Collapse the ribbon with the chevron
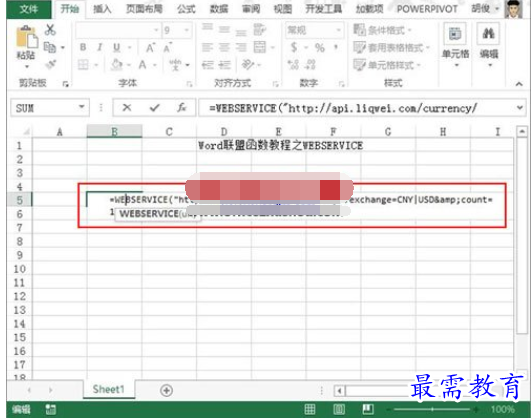Image resolution: width=532 pixels, height=418 pixels. [519, 84]
